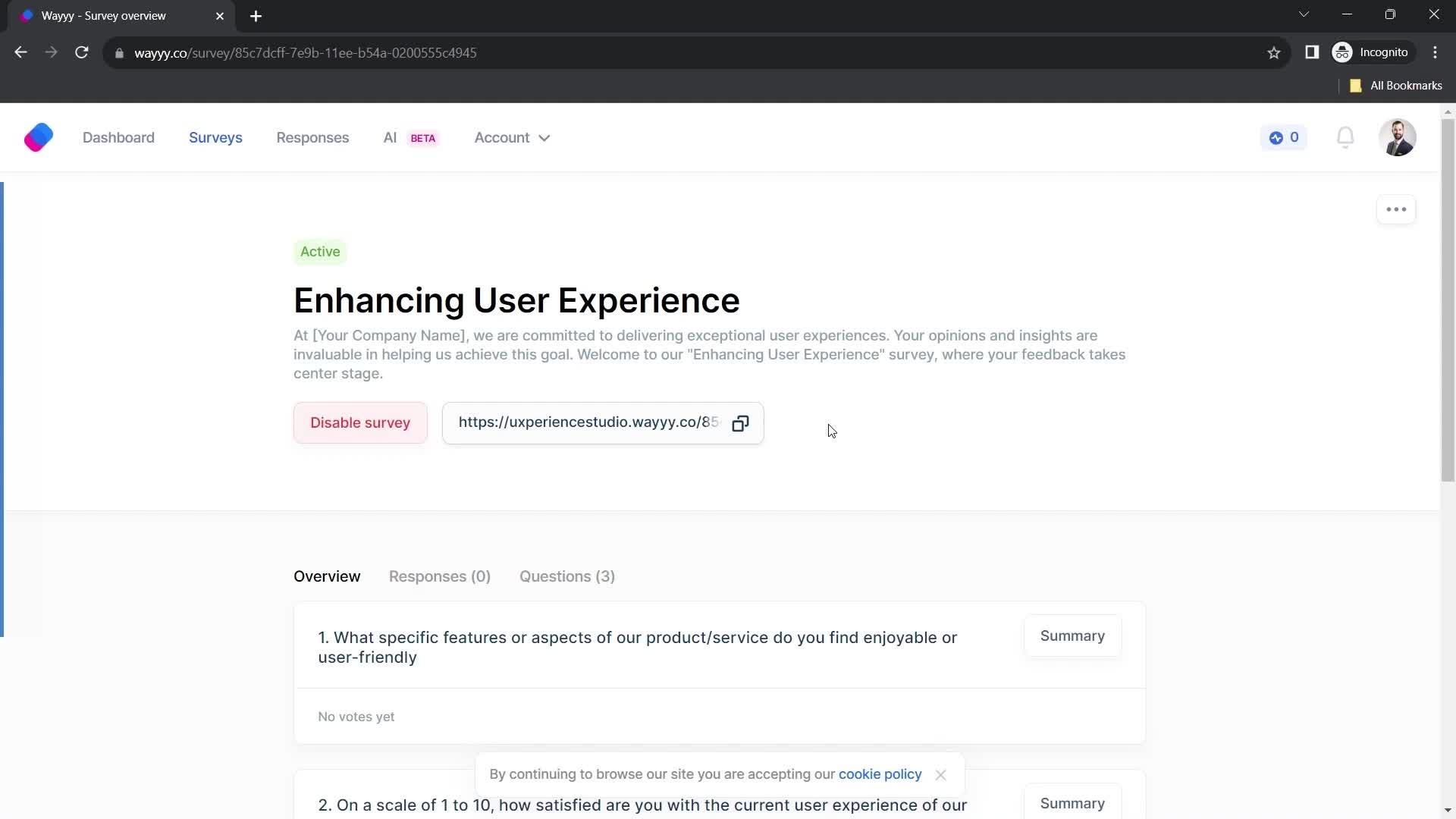The height and width of the screenshot is (819, 1456).
Task: Go back to the previous page
Action: tap(21, 52)
